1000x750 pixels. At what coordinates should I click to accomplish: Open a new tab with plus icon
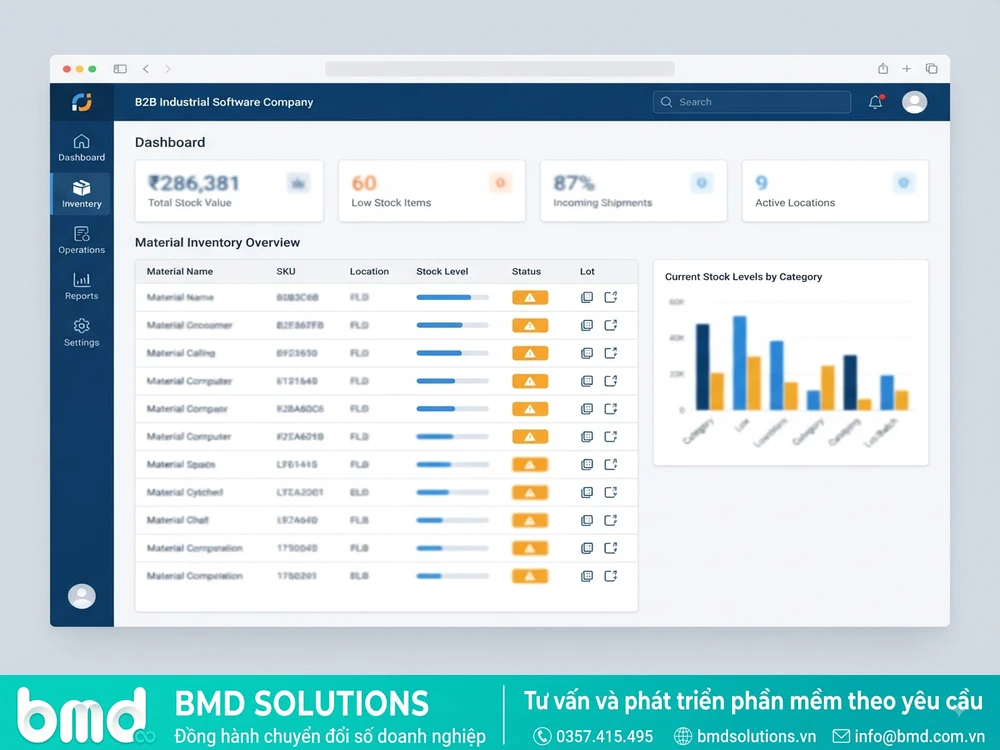pos(906,69)
